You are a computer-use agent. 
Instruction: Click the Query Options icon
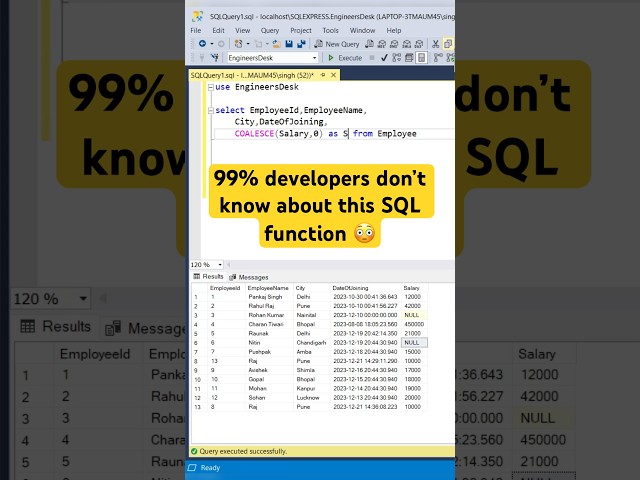(409, 58)
